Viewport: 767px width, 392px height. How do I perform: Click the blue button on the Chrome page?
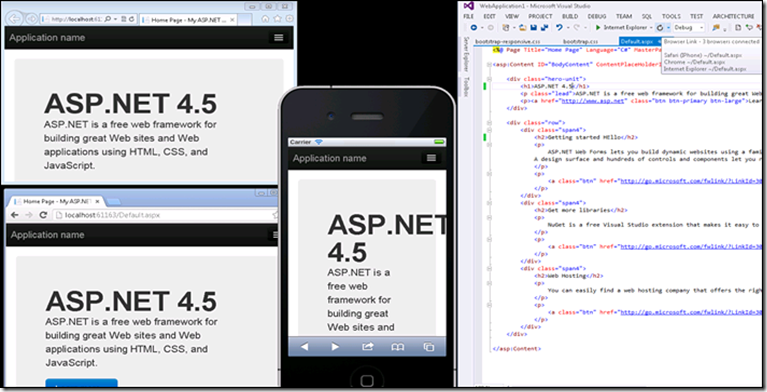pyautogui.click(x=81, y=383)
